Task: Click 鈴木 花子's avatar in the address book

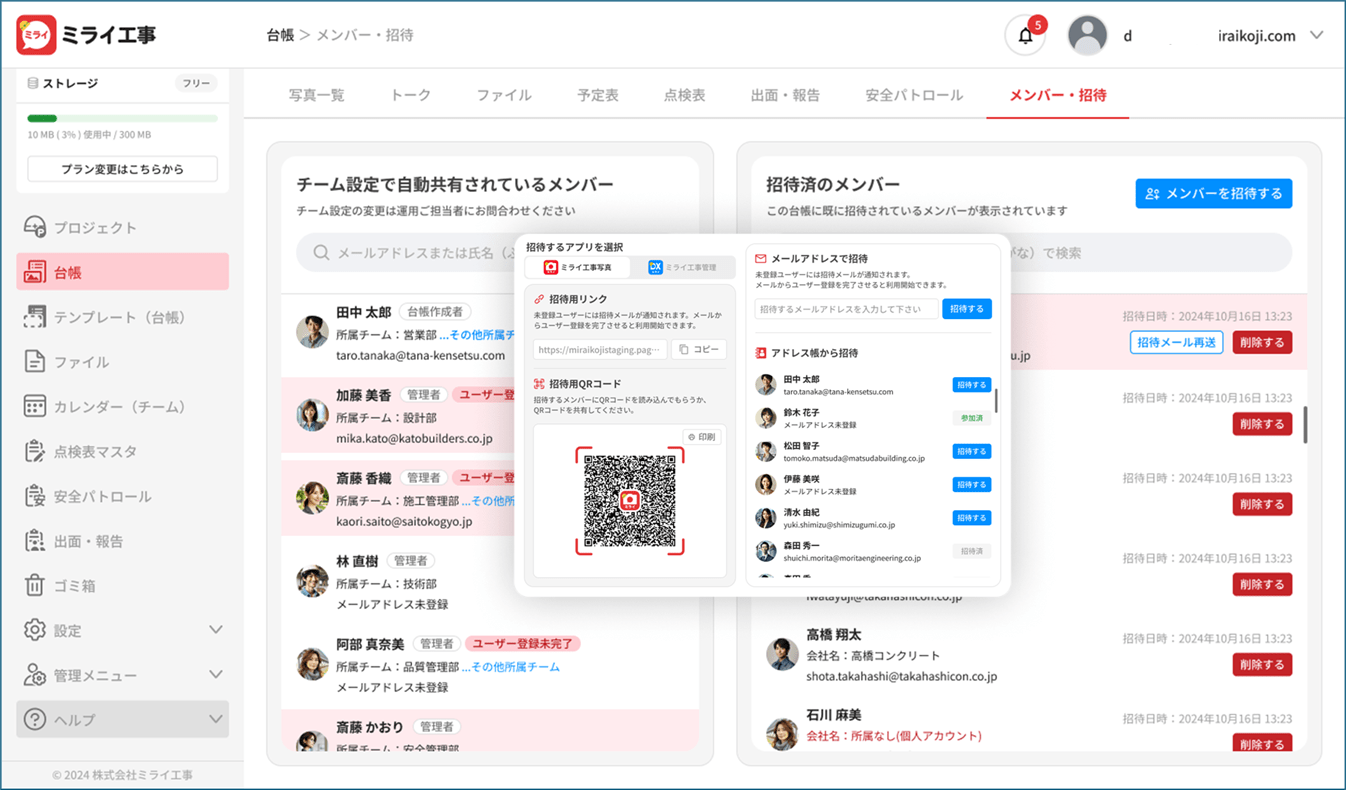Action: point(765,418)
